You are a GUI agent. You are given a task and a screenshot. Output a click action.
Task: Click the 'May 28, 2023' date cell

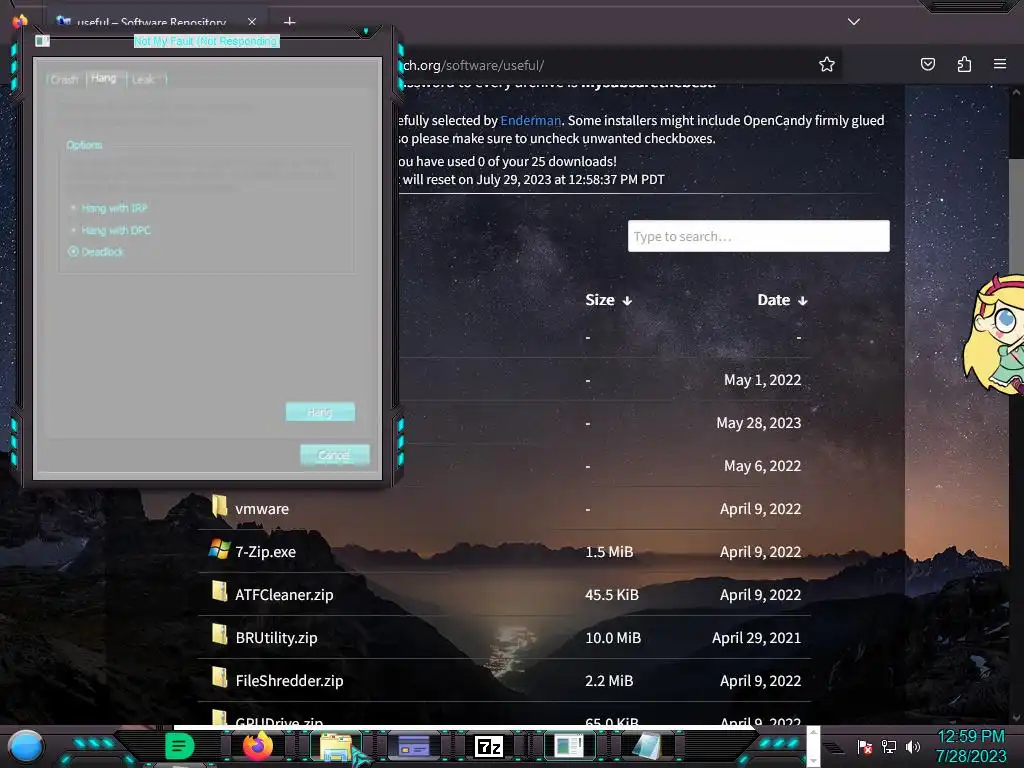[x=758, y=423]
